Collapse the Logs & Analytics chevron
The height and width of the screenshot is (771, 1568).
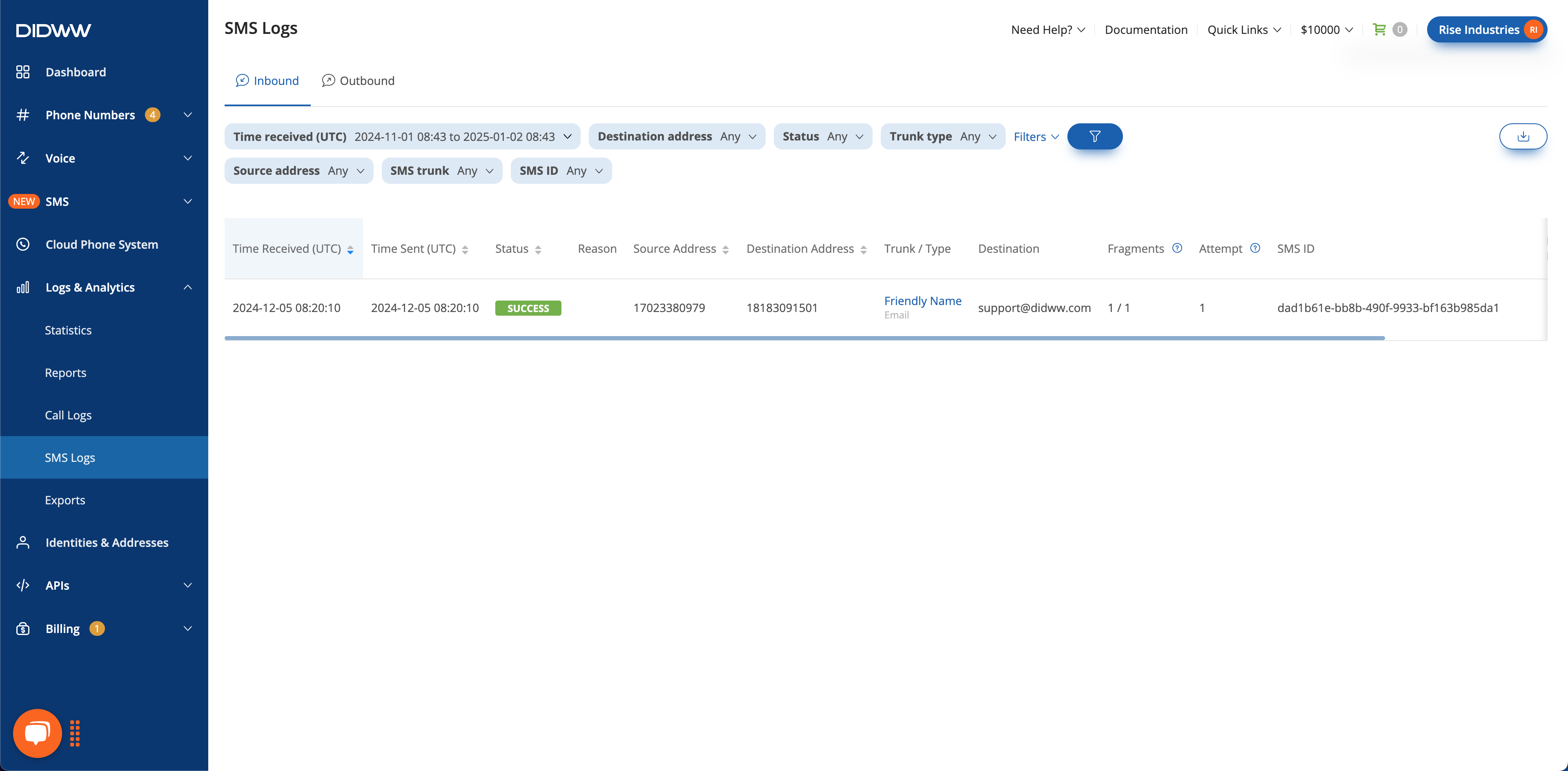pos(188,287)
